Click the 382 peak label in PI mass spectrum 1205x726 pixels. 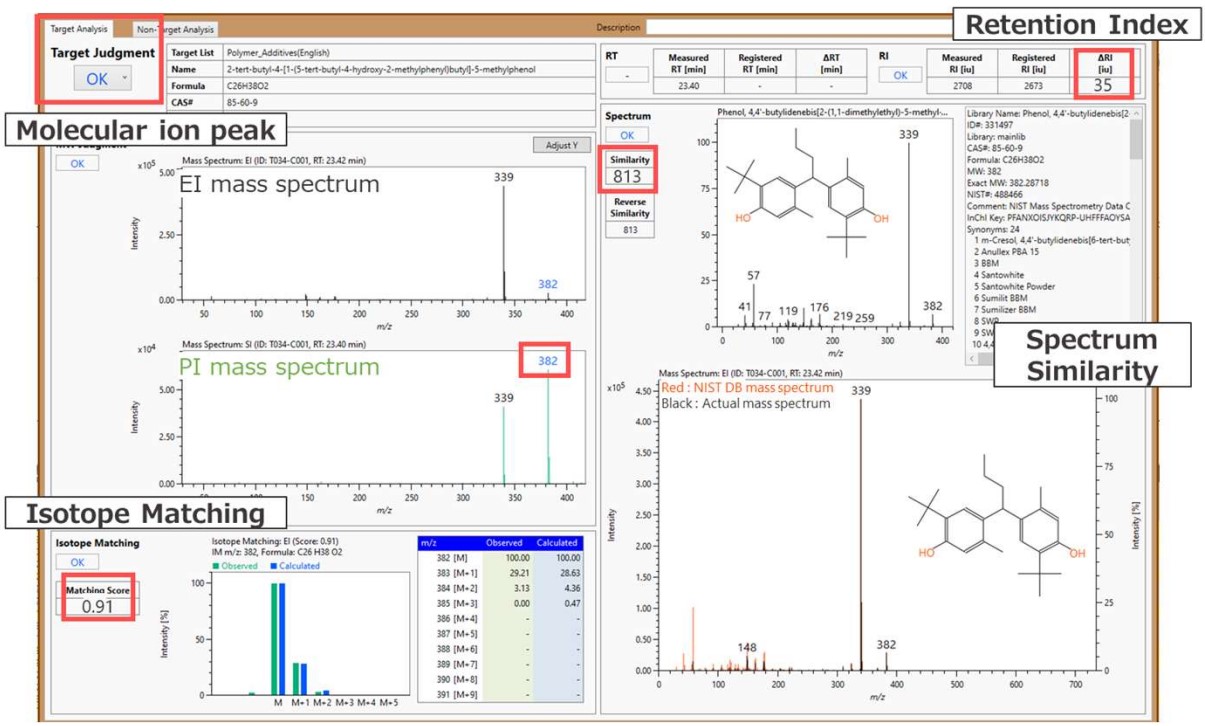pyautogui.click(x=548, y=361)
